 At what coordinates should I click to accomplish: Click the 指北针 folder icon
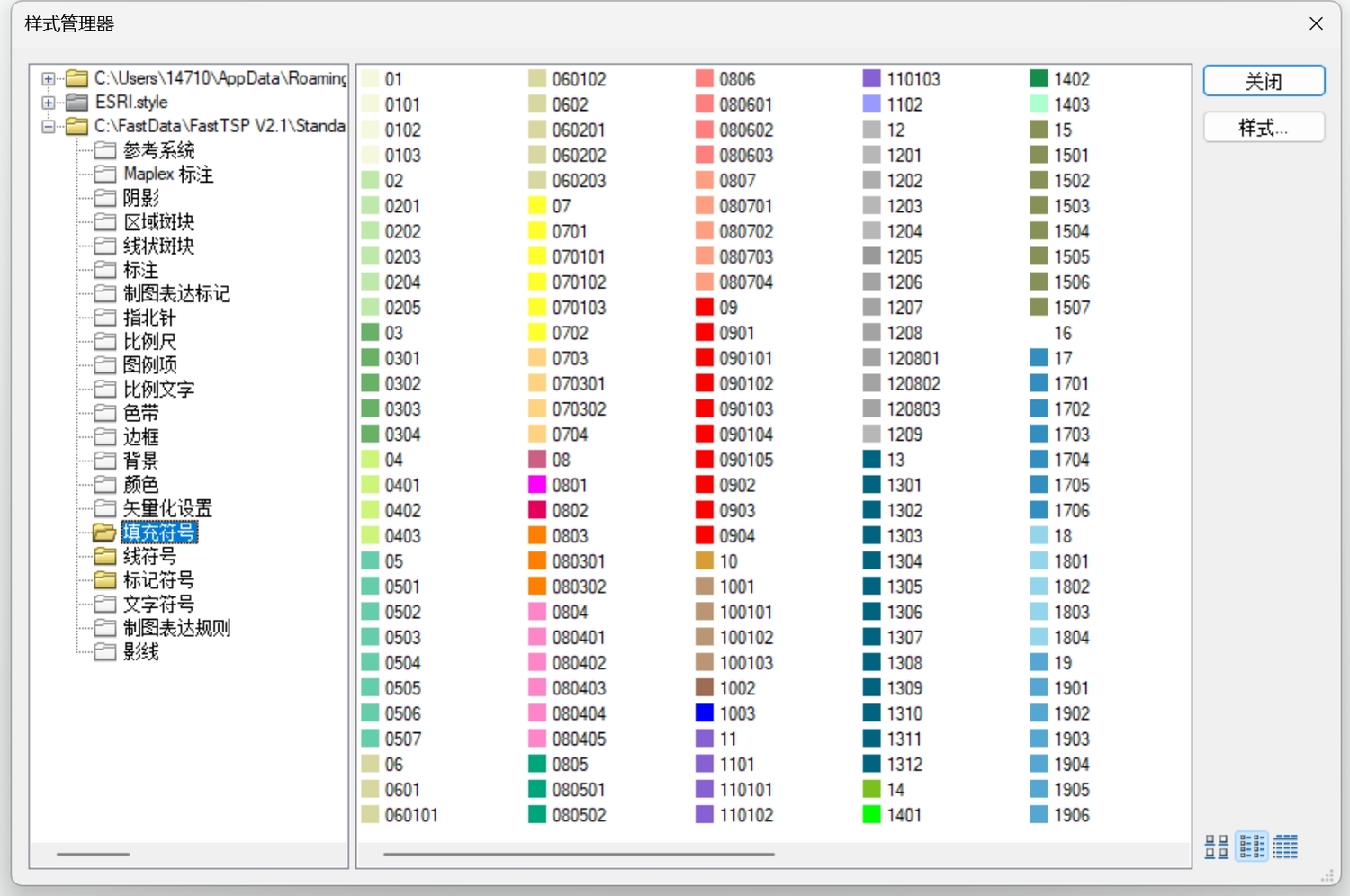[105, 318]
